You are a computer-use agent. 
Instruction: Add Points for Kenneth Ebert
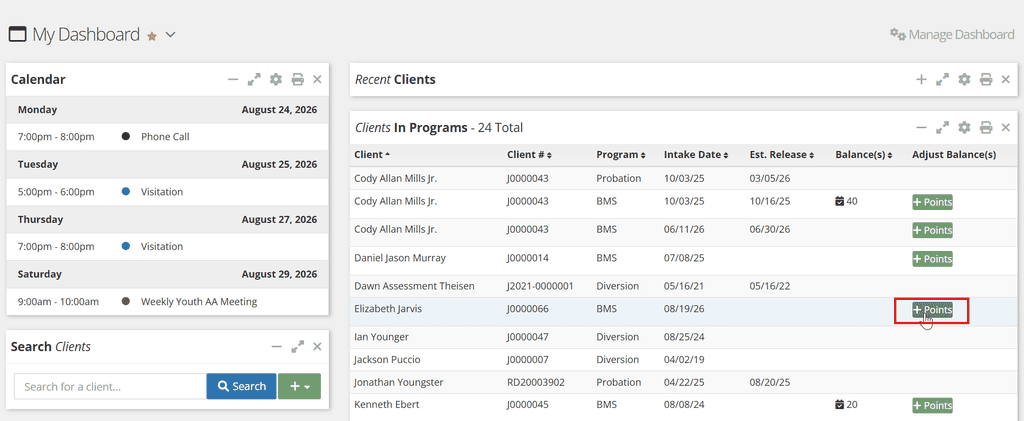[x=933, y=405]
